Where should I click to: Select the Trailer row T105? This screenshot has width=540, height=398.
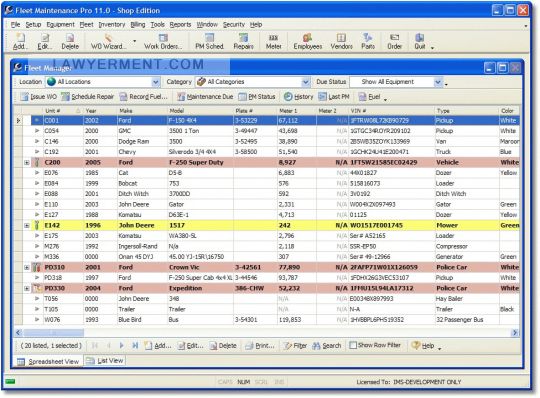267,309
